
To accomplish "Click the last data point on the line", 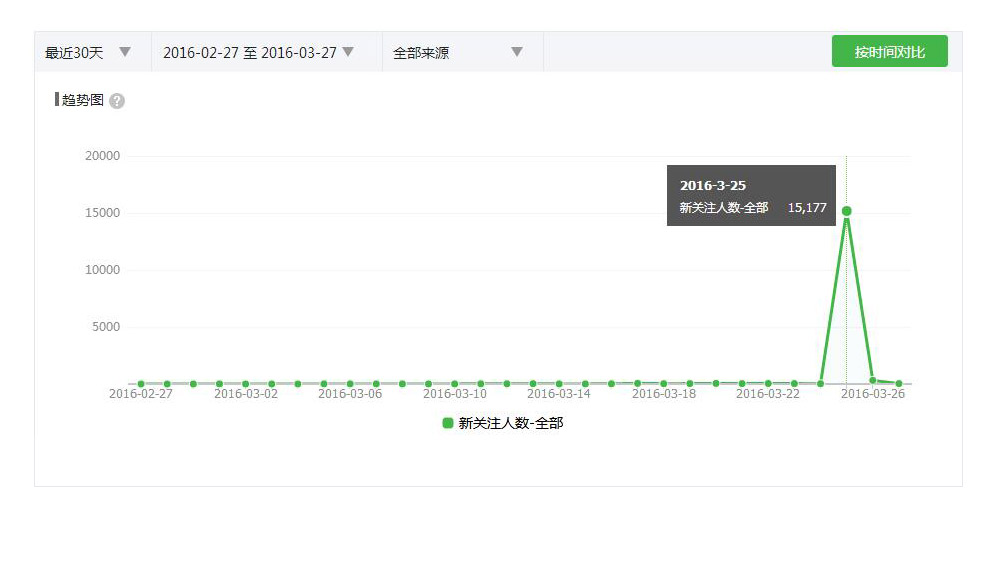I will pyautogui.click(x=899, y=383).
